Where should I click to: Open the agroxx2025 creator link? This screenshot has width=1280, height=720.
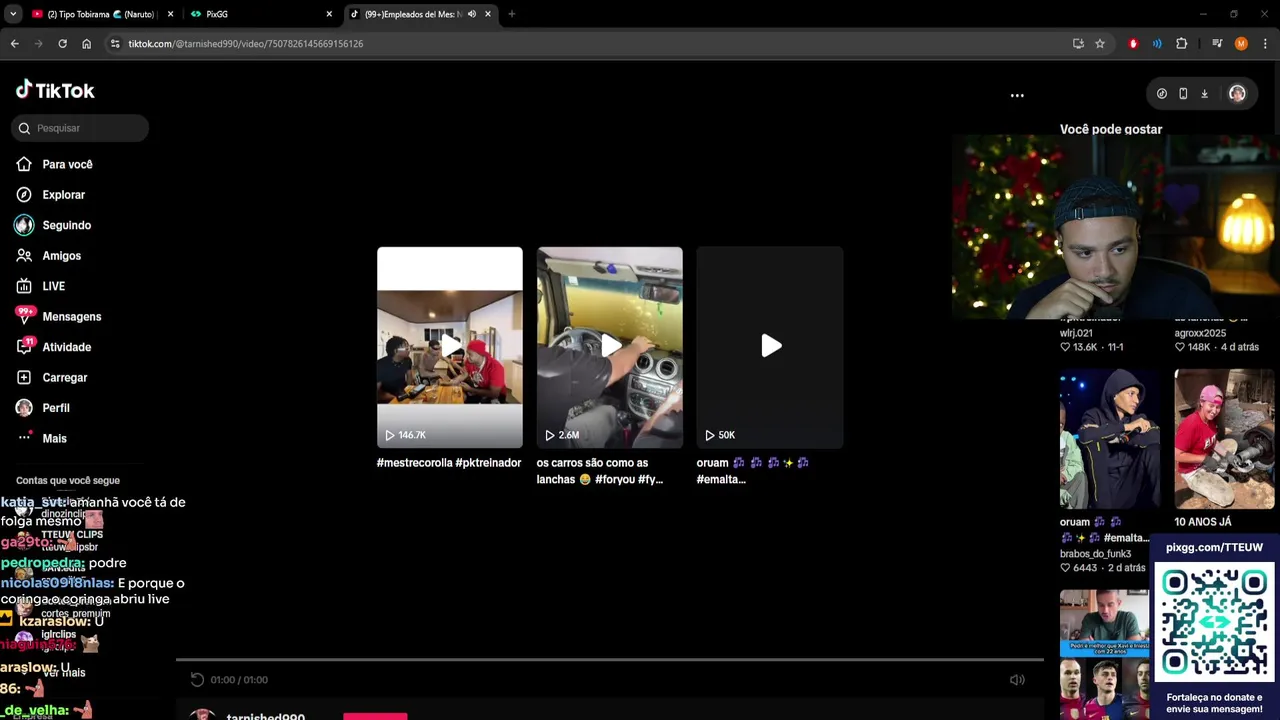pos(1200,333)
